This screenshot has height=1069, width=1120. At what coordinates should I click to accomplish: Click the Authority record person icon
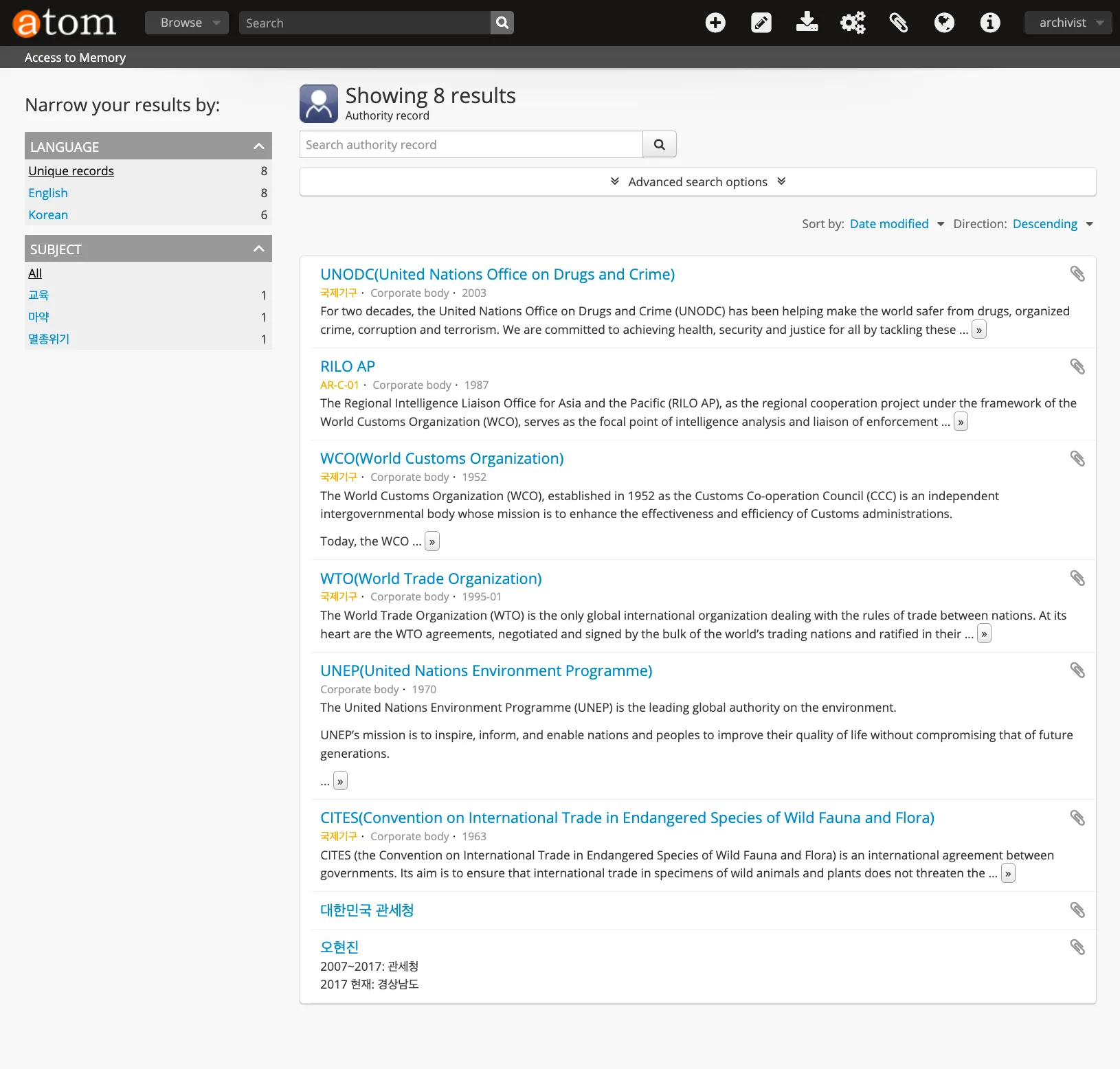point(319,104)
